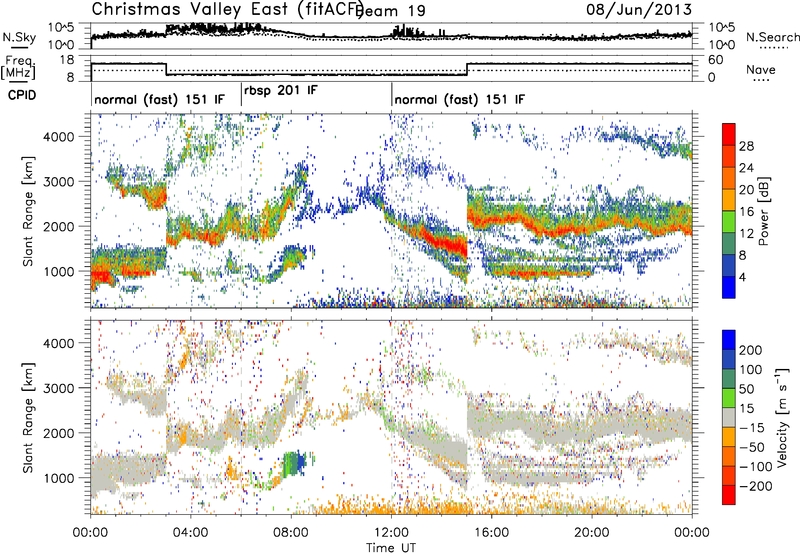The height and width of the screenshot is (554, 800).
Task: Click the 'normal (fast) 151 IF' label starting 12:00
Action: (459, 99)
